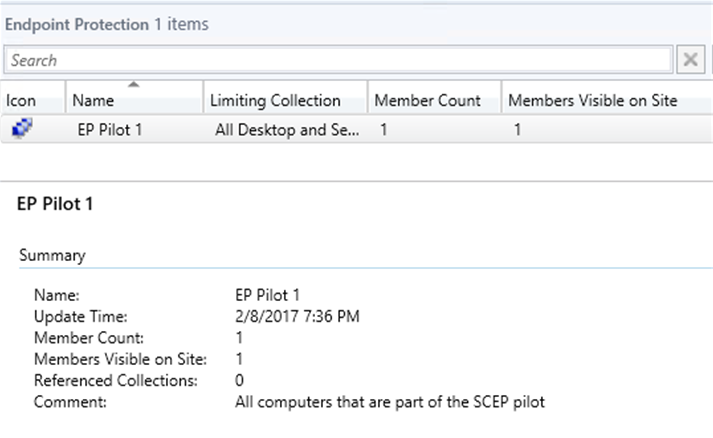
Task: Sort by the Name column header
Action: point(94,100)
